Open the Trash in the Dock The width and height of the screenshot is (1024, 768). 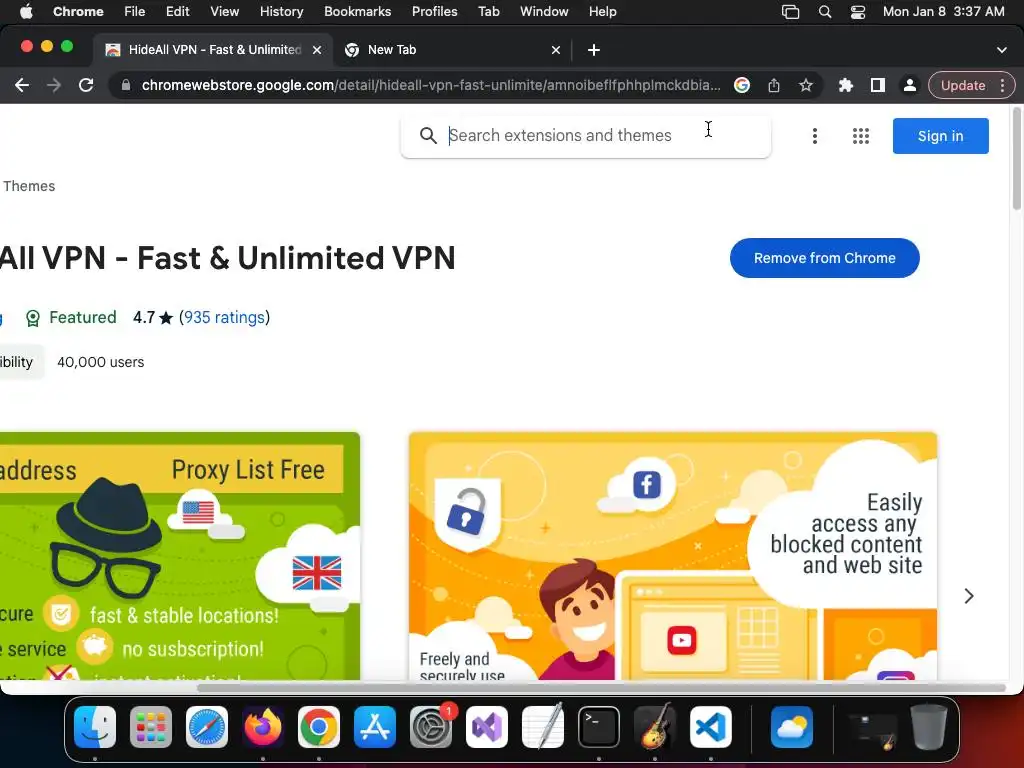click(929, 727)
